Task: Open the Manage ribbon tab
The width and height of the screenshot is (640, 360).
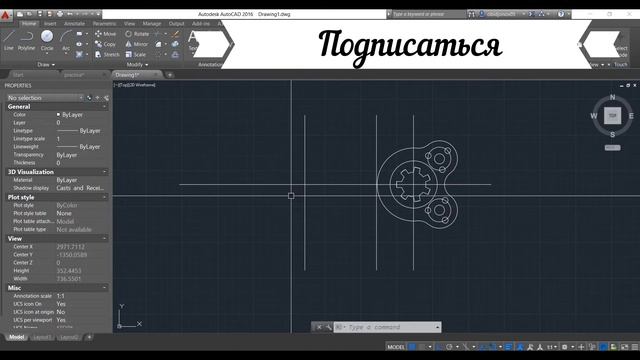Action: click(x=152, y=24)
